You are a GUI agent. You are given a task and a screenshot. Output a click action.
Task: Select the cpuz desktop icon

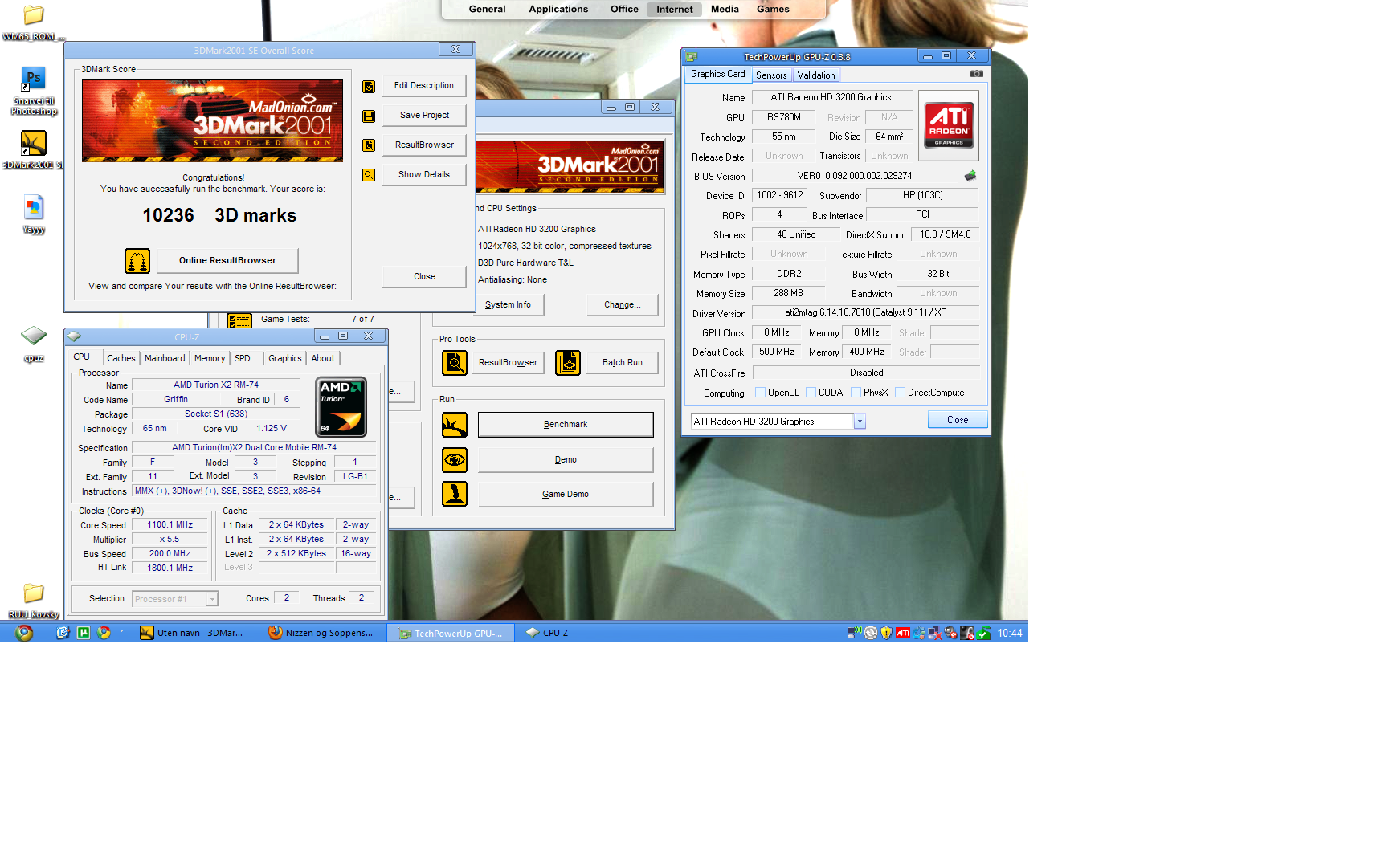tap(33, 344)
